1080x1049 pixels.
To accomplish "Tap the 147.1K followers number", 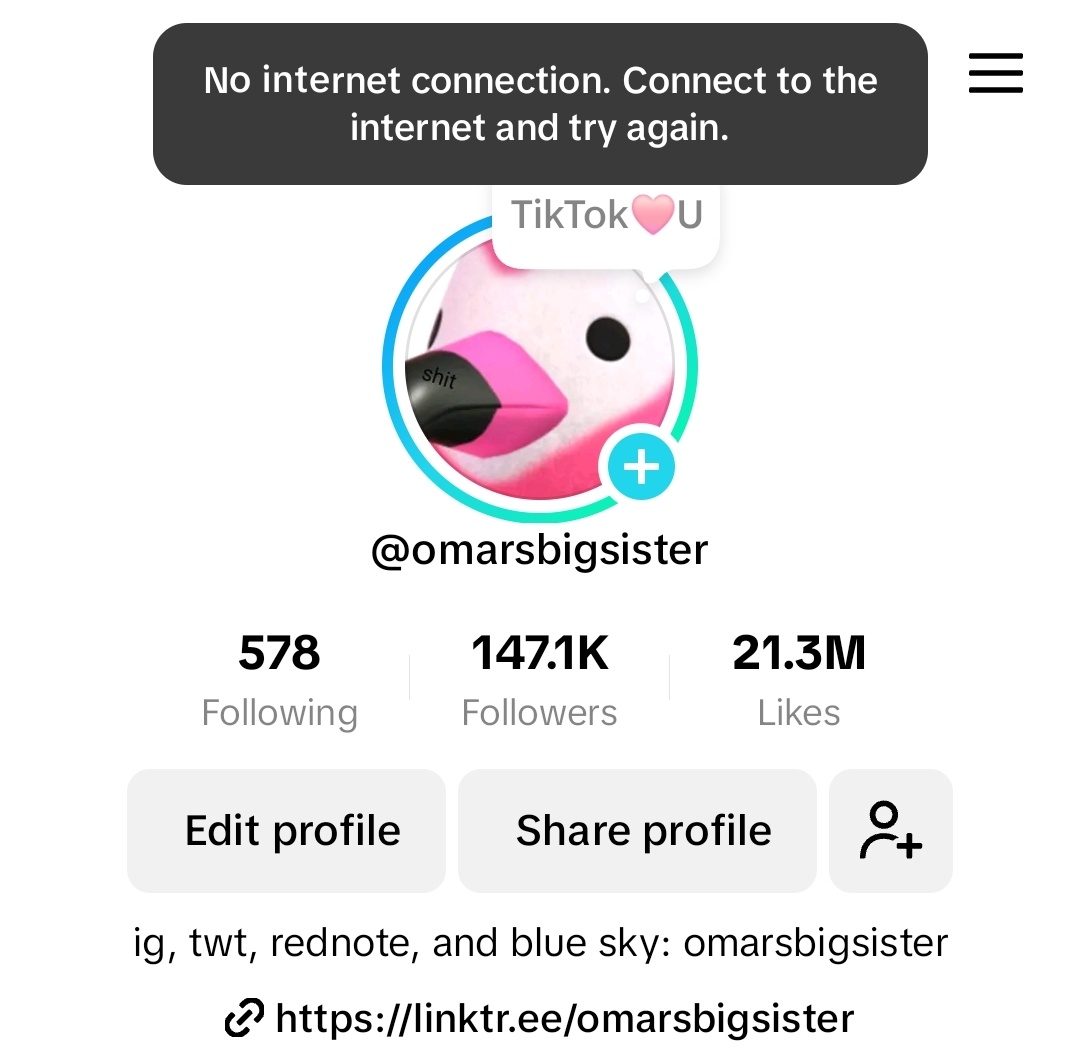I will [540, 653].
